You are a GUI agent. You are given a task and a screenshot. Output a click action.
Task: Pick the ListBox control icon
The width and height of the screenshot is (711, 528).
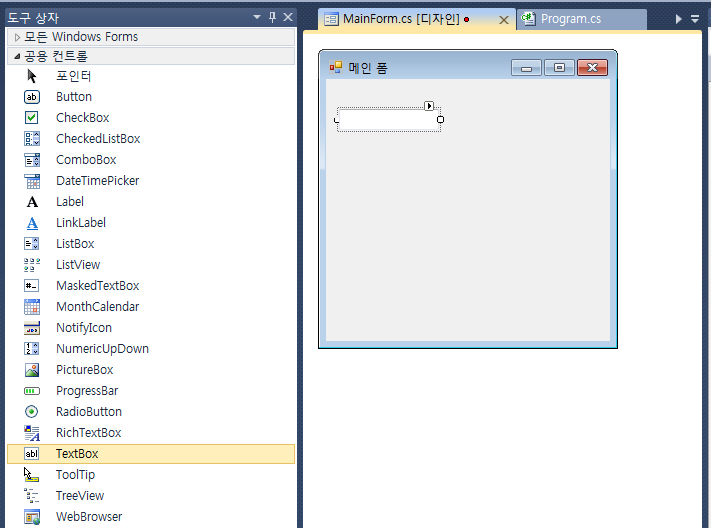click(32, 244)
